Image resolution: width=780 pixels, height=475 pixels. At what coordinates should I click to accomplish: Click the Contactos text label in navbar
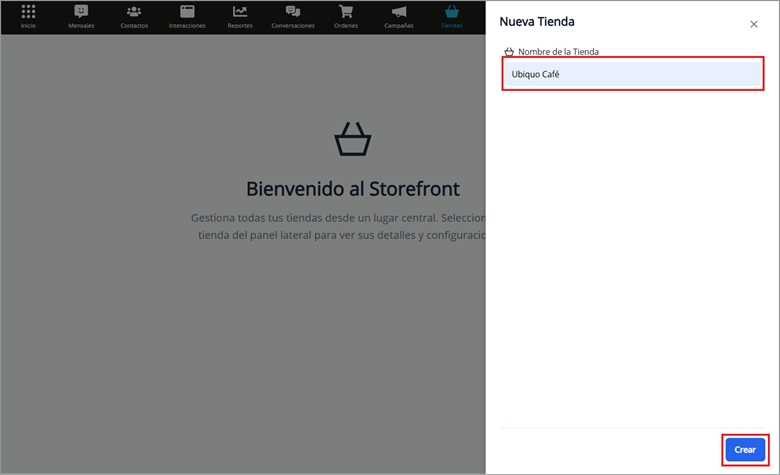[x=134, y=25]
